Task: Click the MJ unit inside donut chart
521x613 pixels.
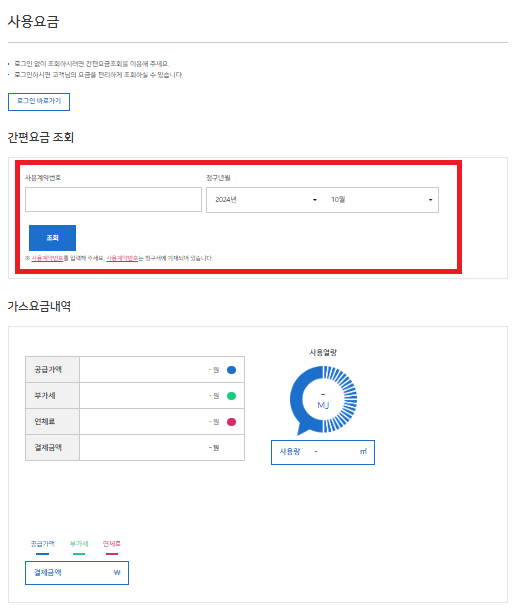Action: [323, 405]
